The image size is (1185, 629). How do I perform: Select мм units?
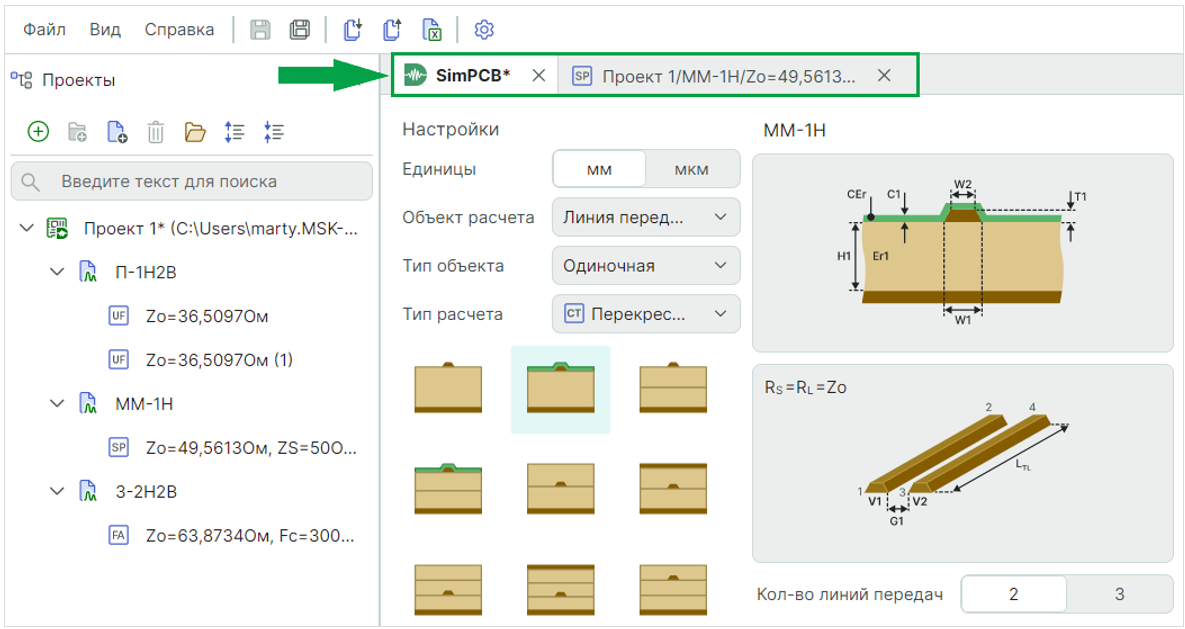point(599,169)
